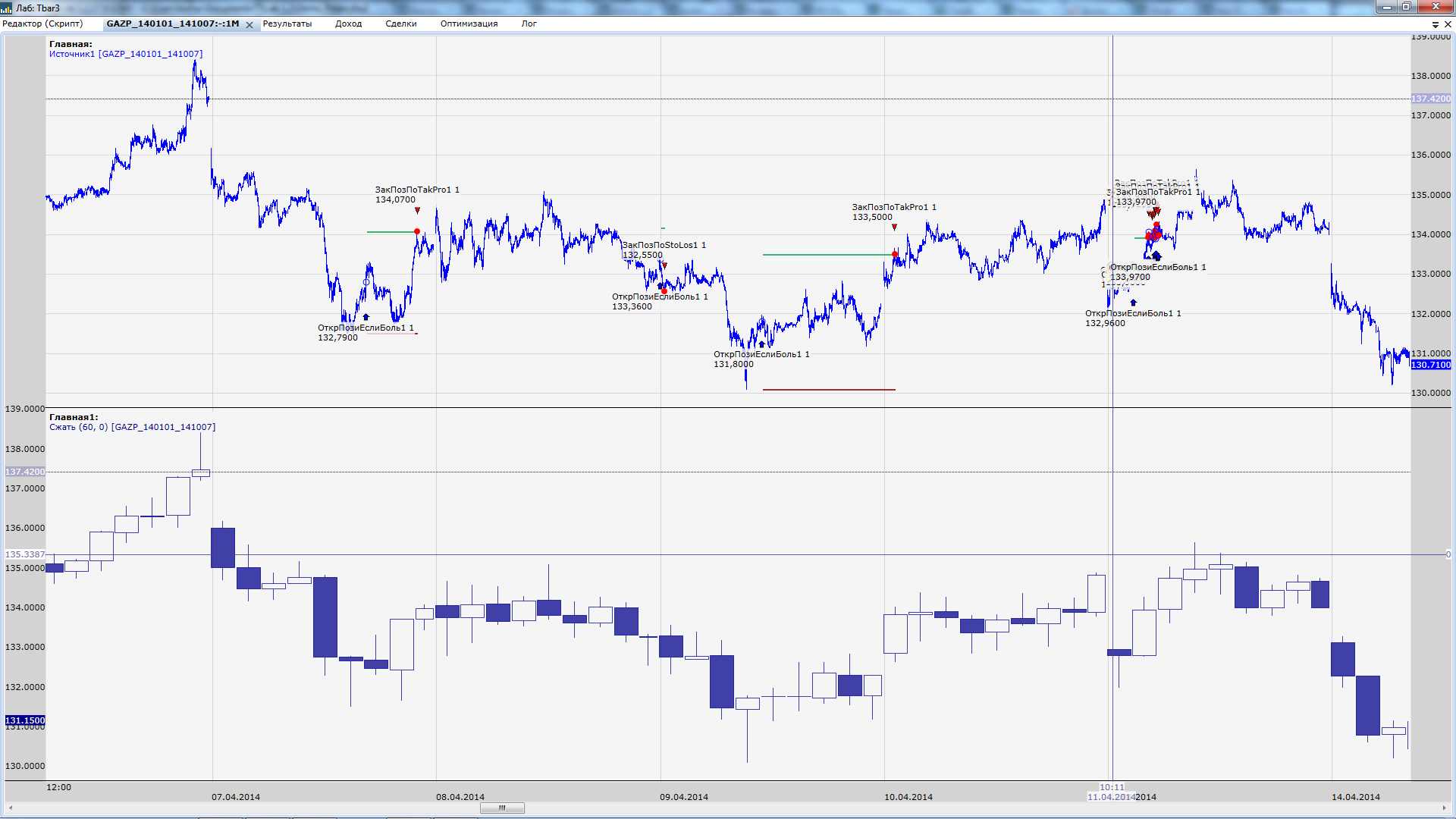The image size is (1456, 819).
Task: Open the tab list dropdown arrow
Action: 1435,24
